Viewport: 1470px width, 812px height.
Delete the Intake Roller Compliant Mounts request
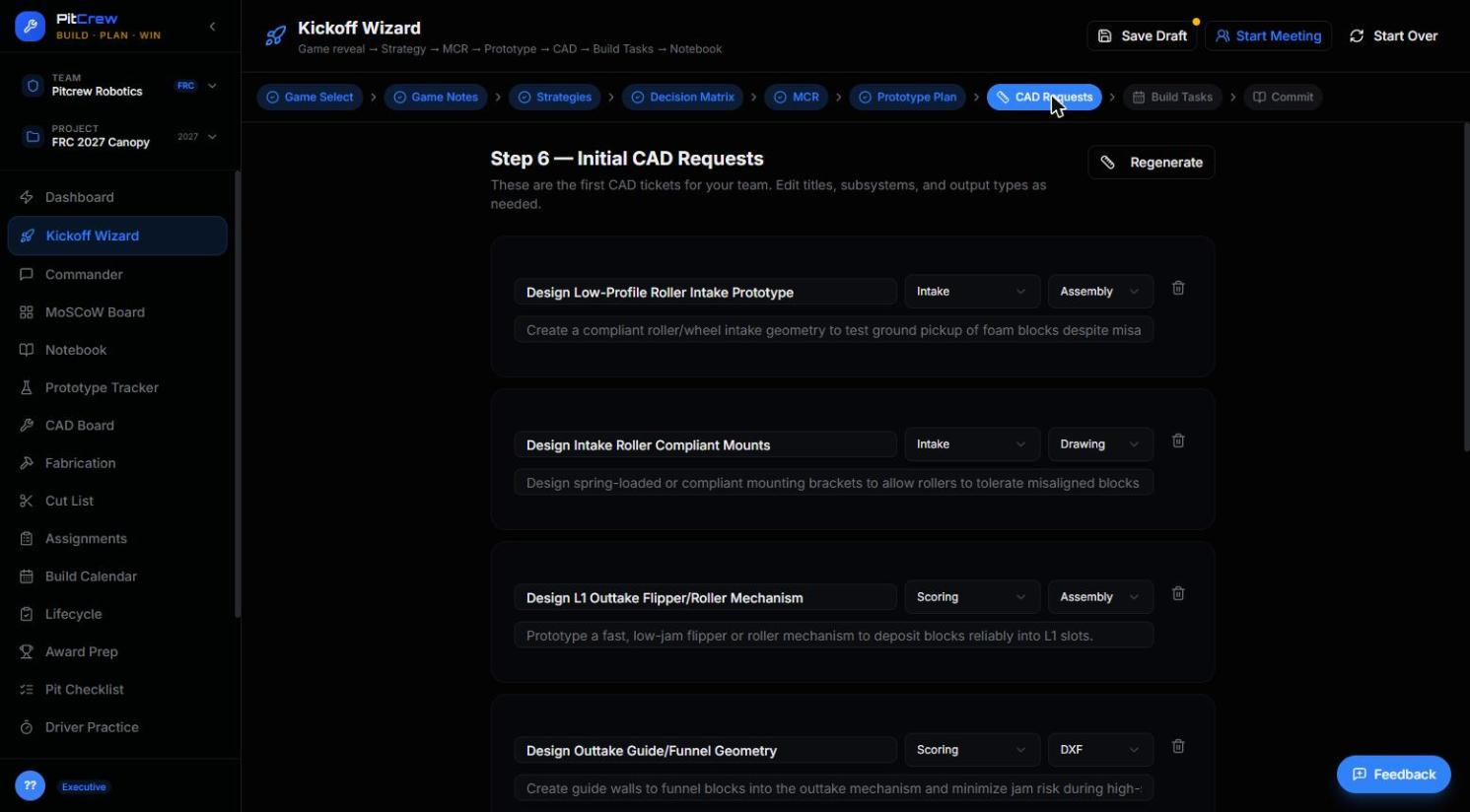click(1178, 441)
